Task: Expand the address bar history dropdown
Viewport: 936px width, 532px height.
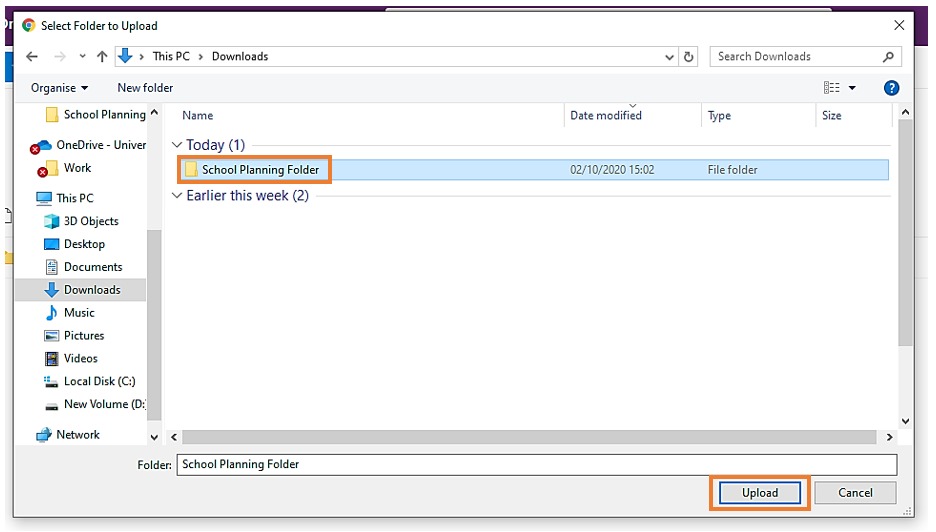Action: click(669, 57)
